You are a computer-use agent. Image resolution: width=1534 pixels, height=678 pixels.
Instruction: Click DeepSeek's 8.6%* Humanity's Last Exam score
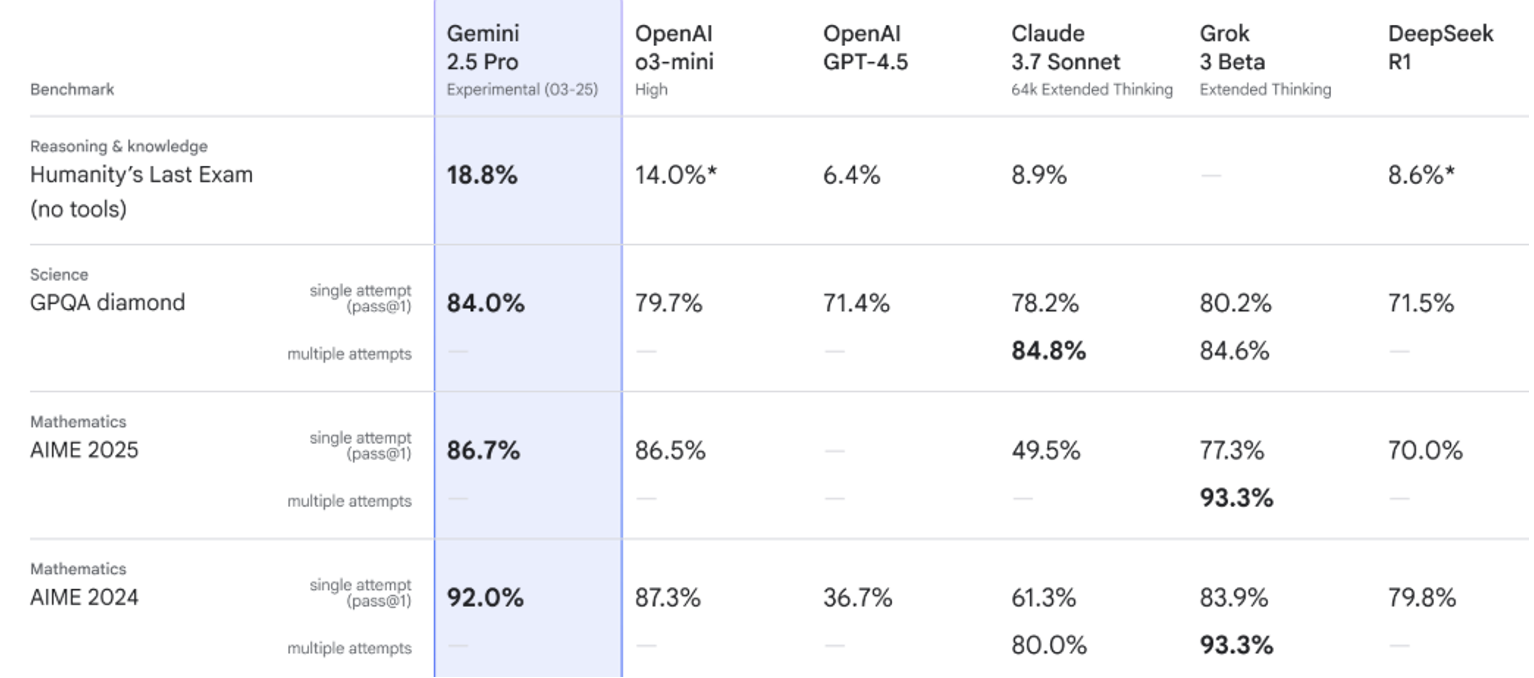1421,176
